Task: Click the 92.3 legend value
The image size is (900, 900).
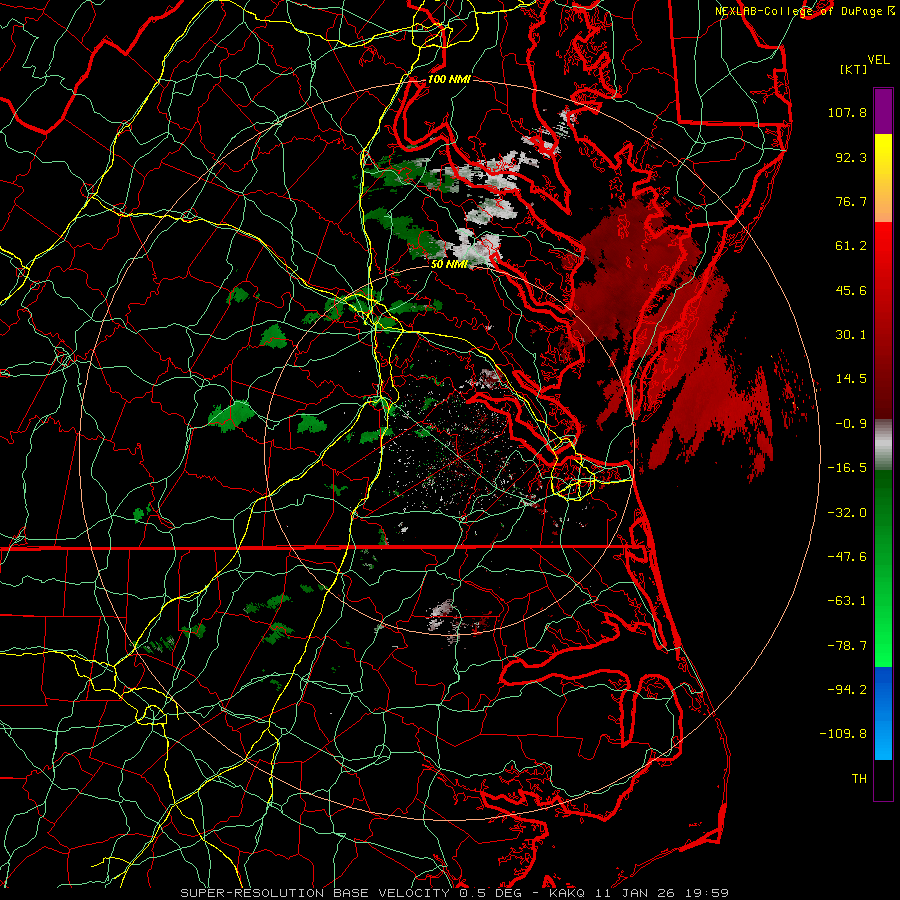Action: click(x=851, y=157)
